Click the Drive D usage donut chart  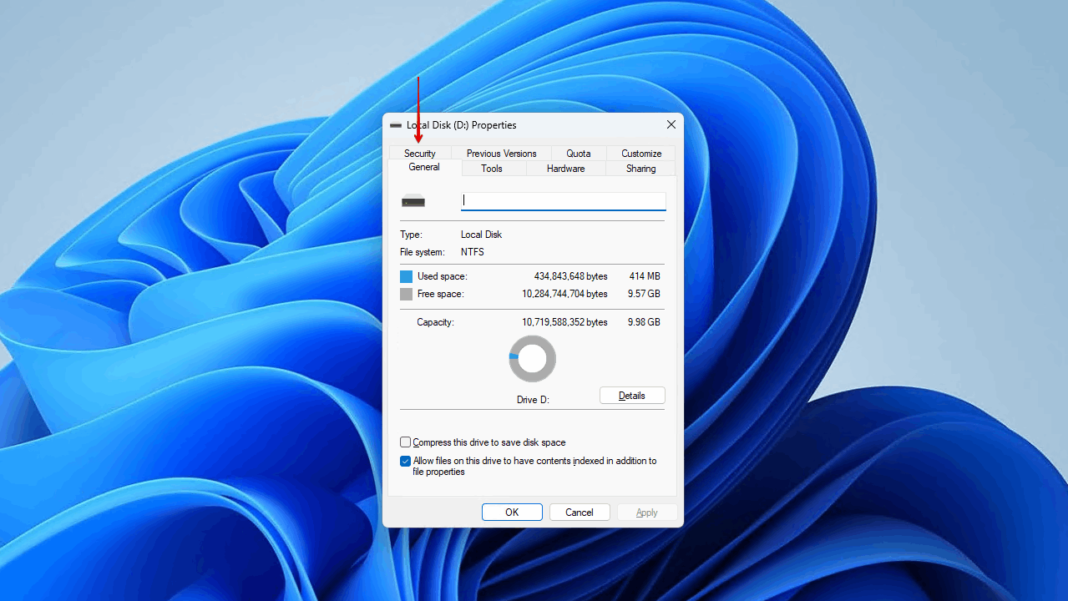click(532, 358)
